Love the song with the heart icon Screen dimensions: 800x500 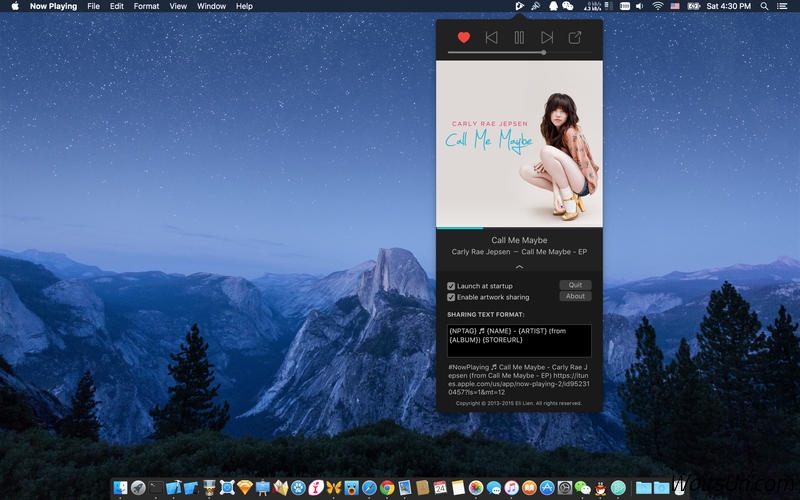(463, 37)
